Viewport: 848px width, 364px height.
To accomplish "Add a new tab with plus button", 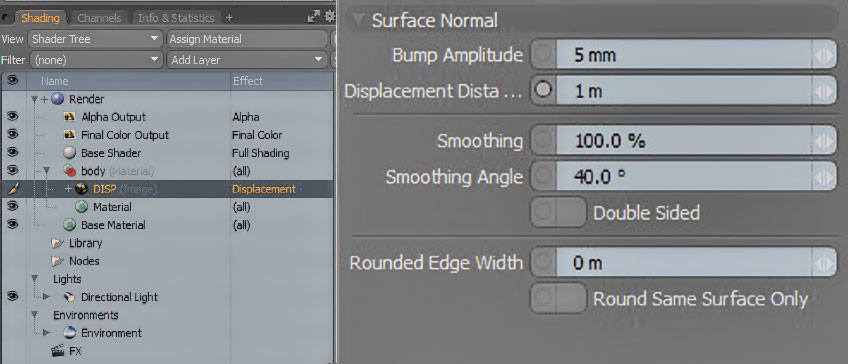I will tap(229, 18).
